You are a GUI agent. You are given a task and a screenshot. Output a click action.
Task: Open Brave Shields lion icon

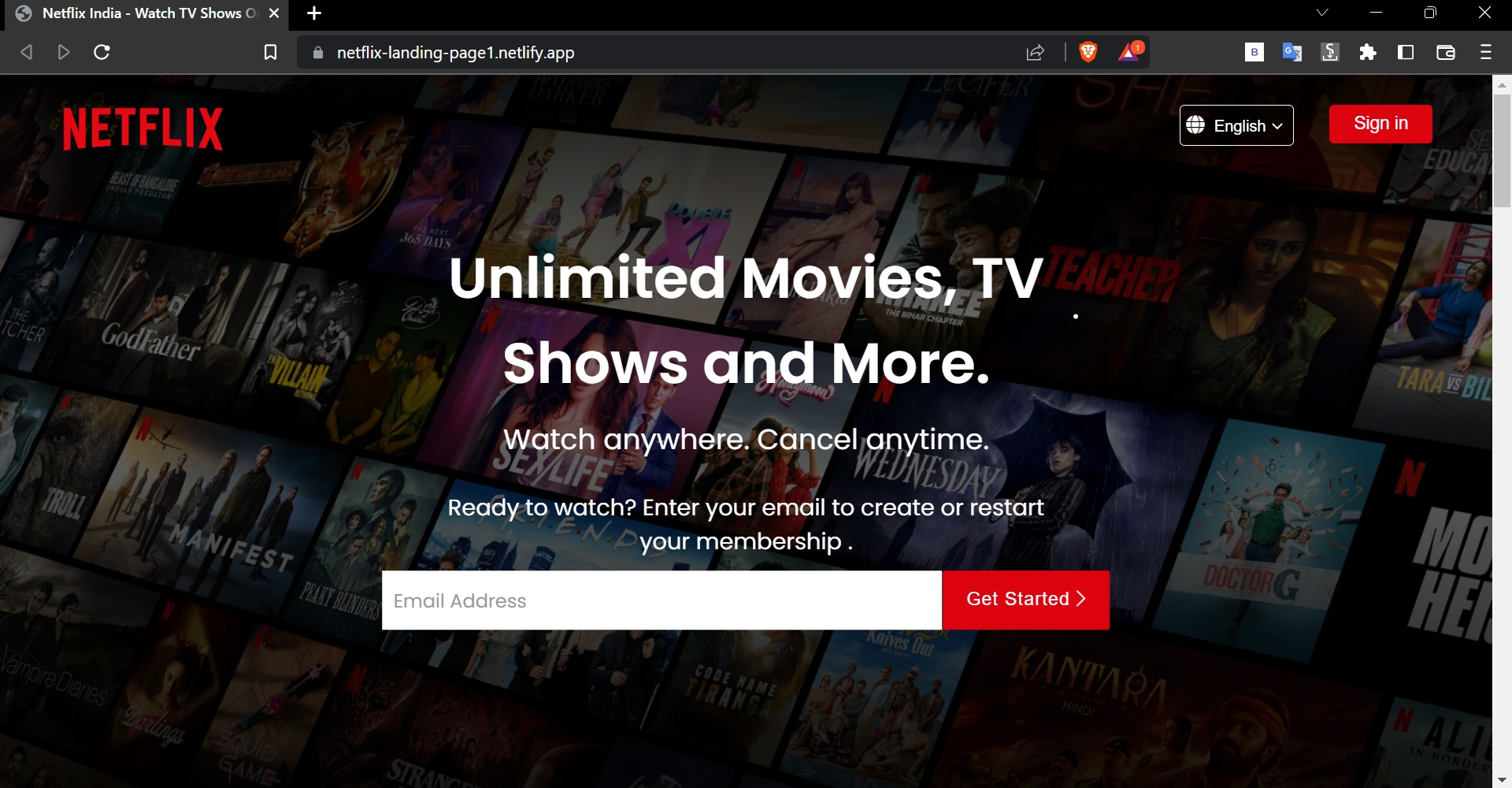coord(1089,52)
